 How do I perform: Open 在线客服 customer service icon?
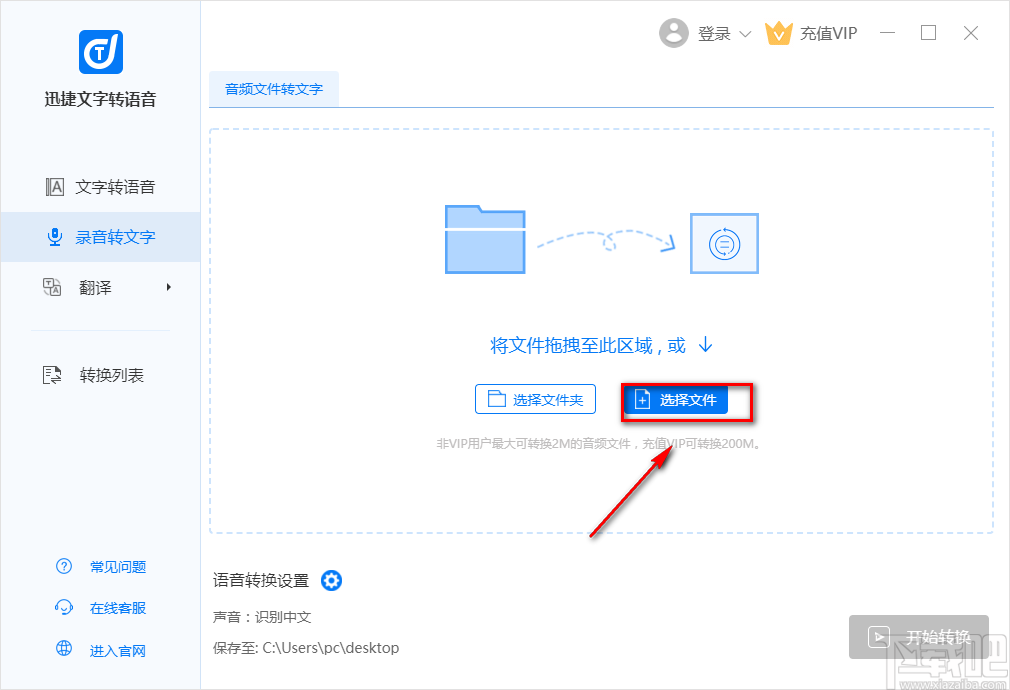[x=63, y=608]
